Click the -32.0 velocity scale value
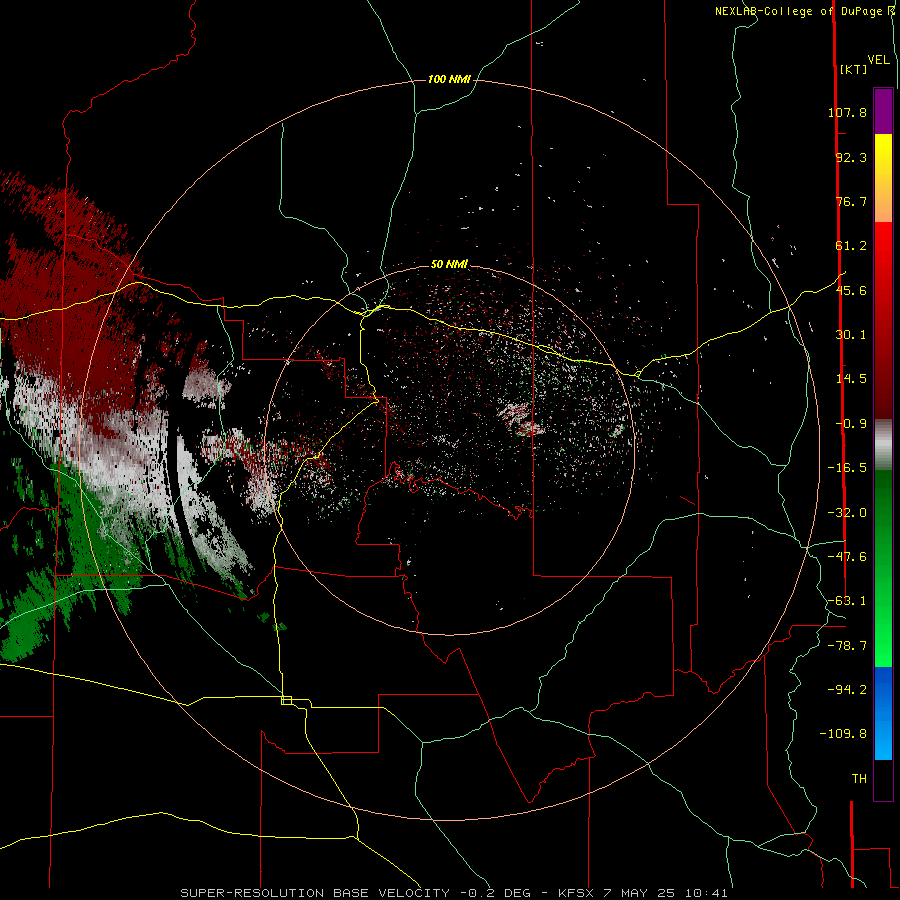900x900 pixels. pyautogui.click(x=847, y=513)
